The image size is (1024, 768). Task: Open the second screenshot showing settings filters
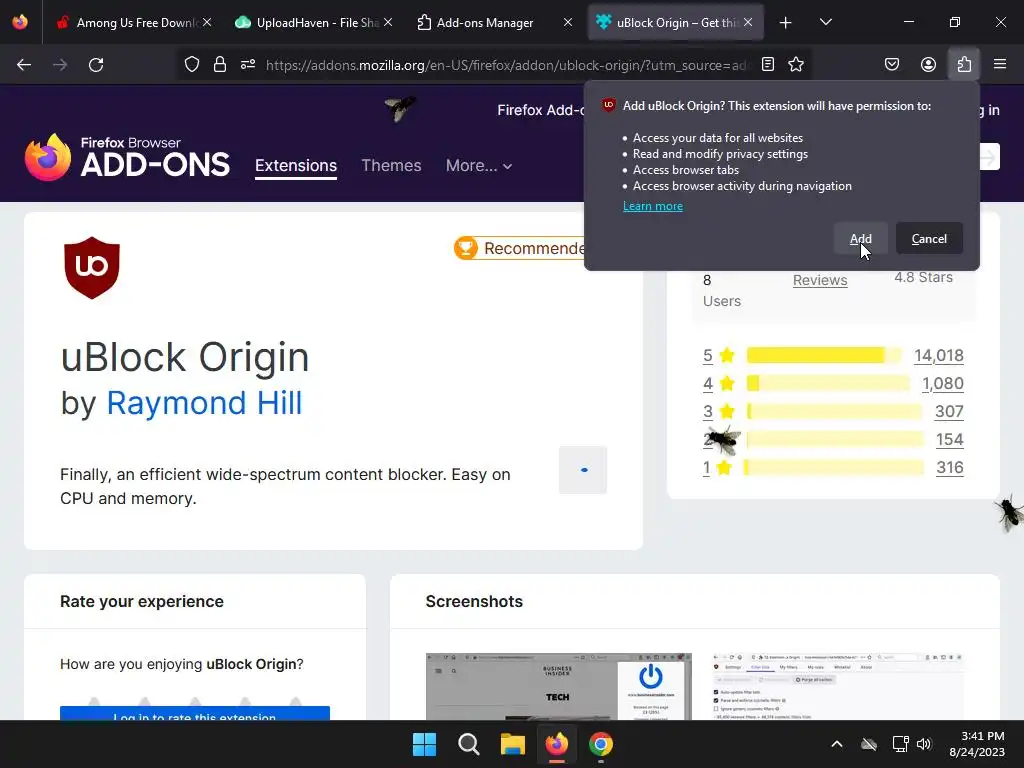(838, 686)
